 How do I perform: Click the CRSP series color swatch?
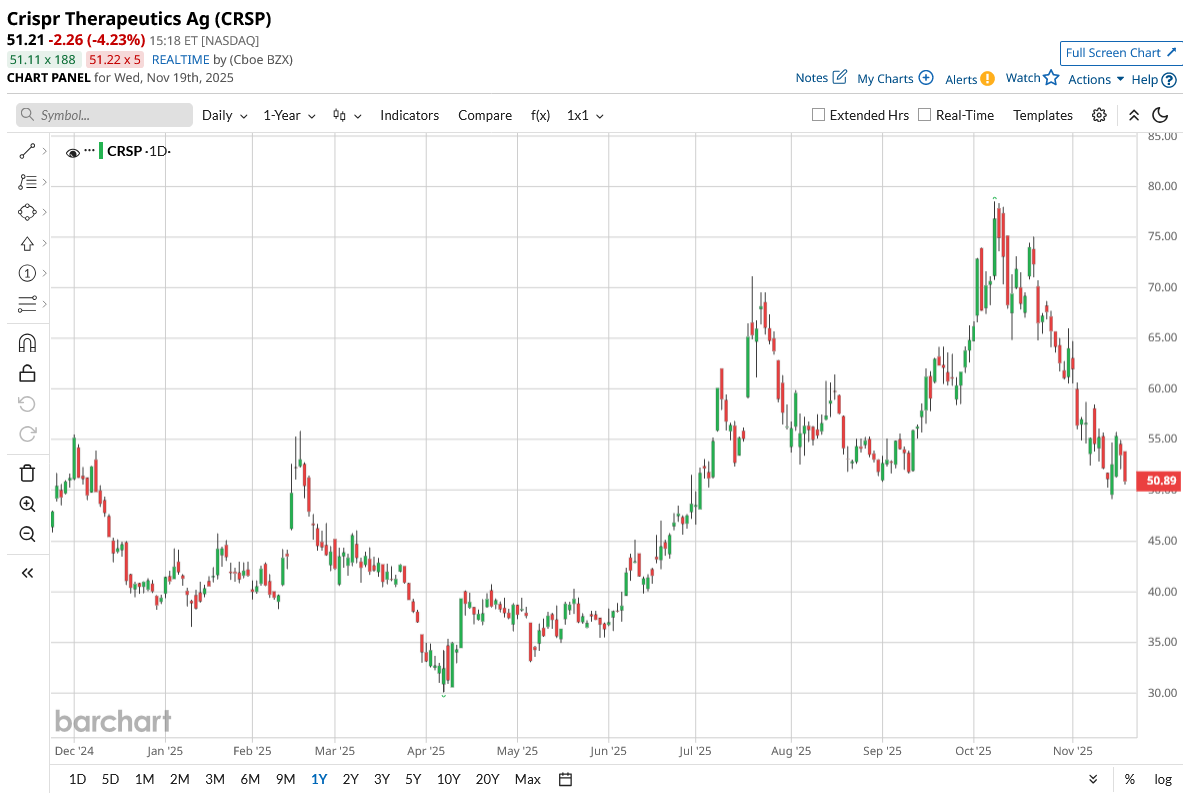(101, 151)
